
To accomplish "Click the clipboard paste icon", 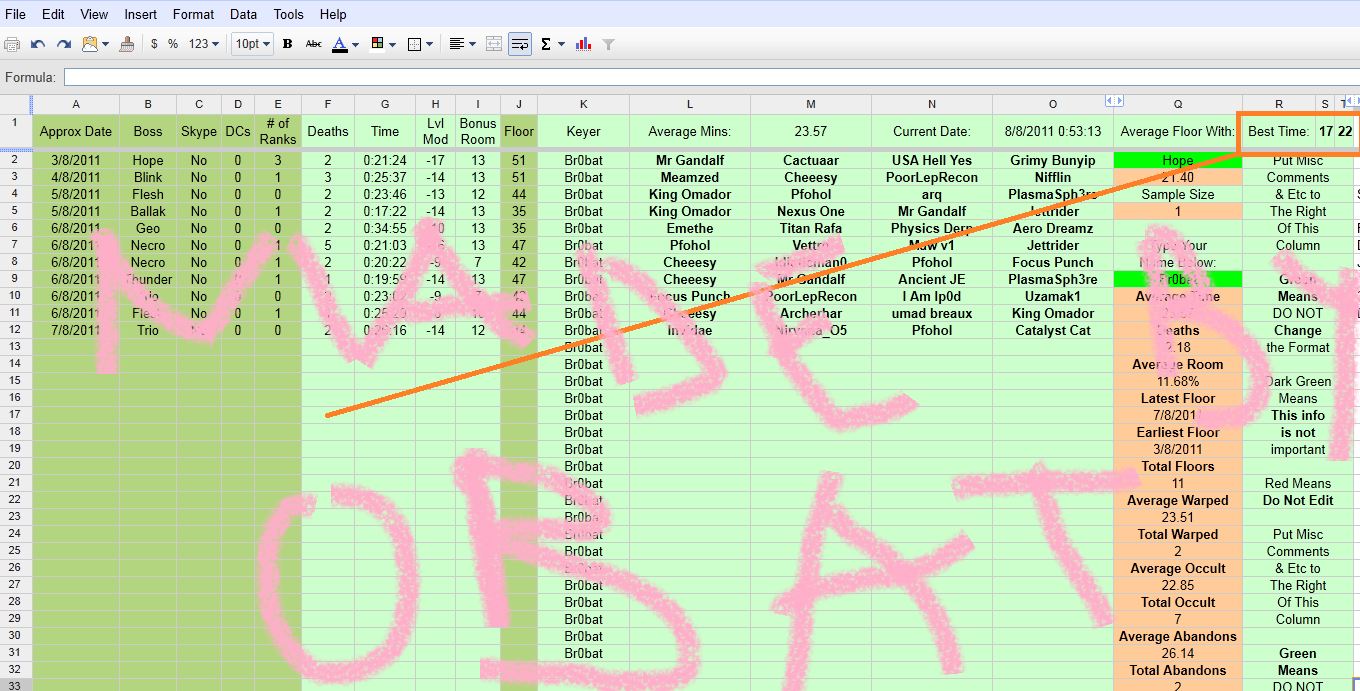I will [x=90, y=44].
